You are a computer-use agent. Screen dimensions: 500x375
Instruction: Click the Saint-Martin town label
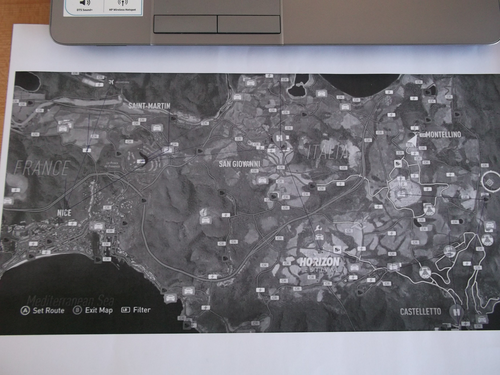pyautogui.click(x=150, y=106)
